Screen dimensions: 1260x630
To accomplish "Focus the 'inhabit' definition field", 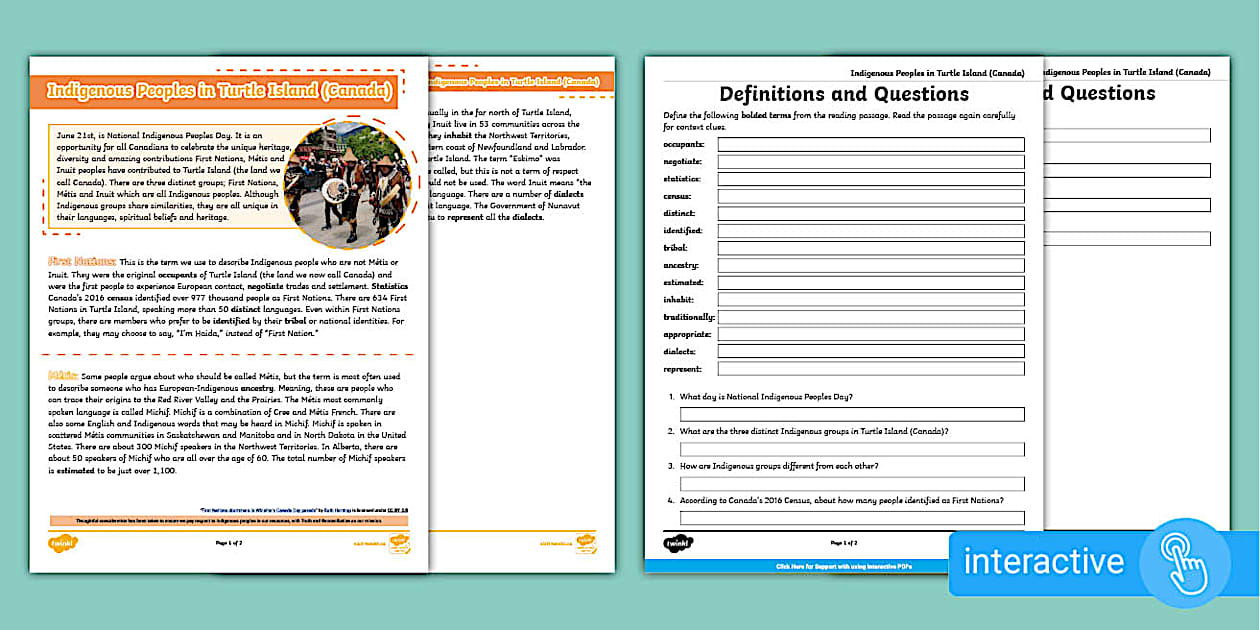I will (x=870, y=300).
